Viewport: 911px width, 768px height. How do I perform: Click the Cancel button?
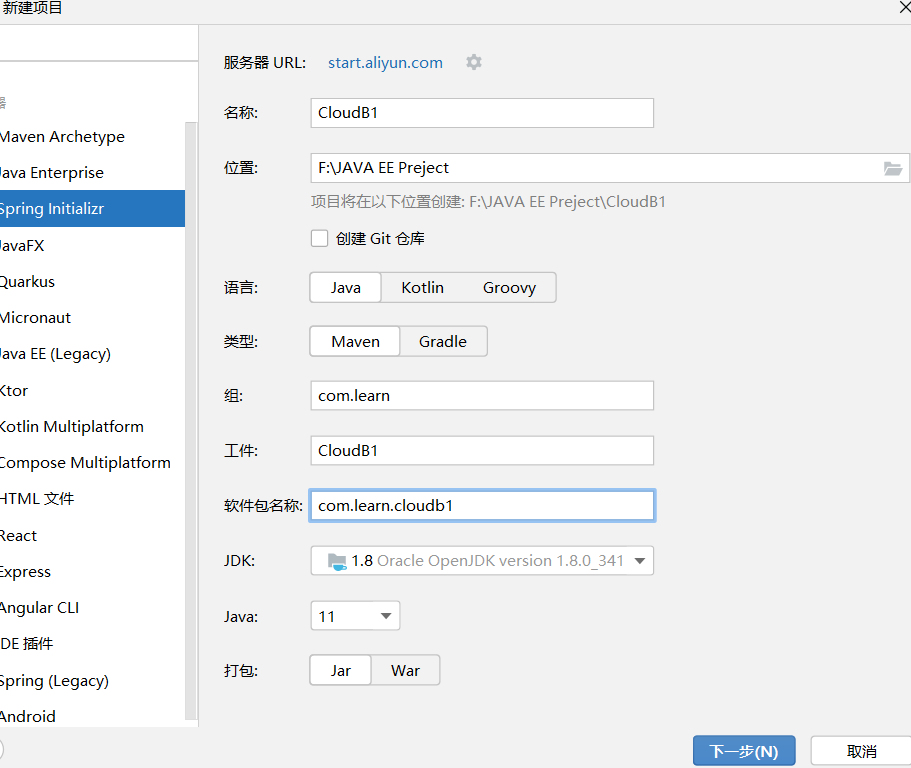(x=861, y=751)
